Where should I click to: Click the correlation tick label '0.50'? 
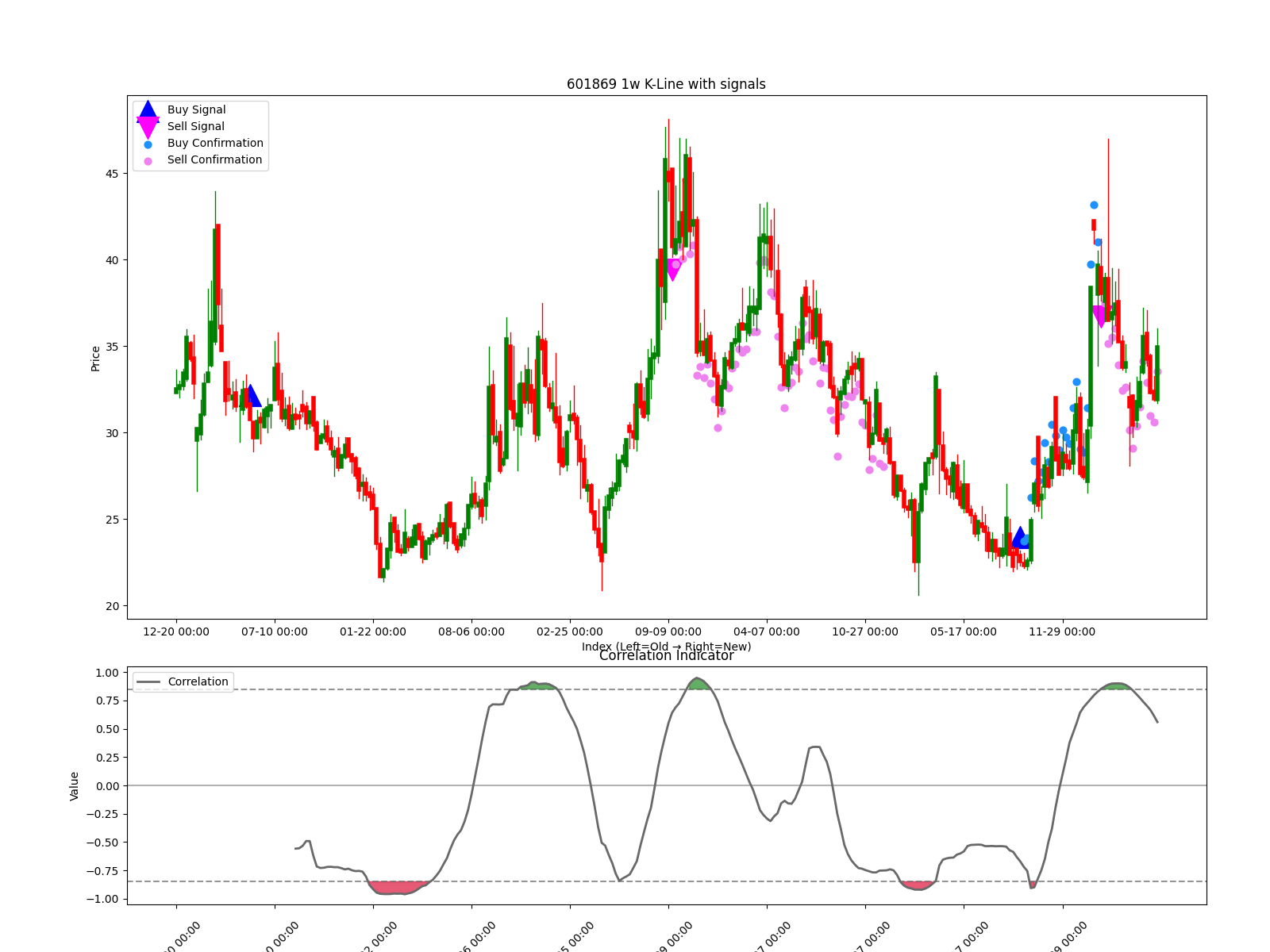click(106, 729)
